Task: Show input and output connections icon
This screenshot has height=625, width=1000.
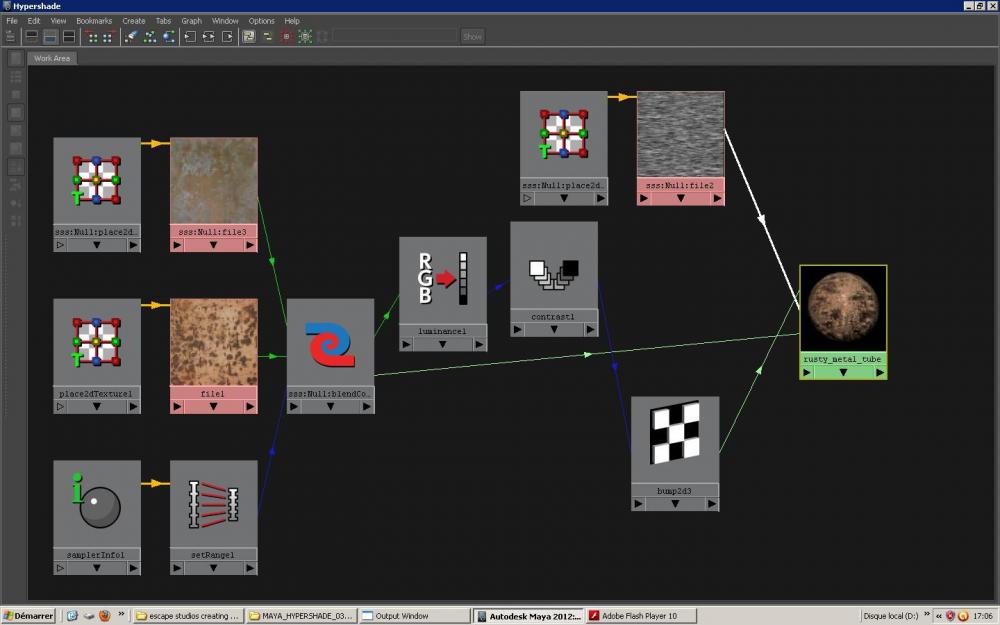Action: [x=208, y=36]
